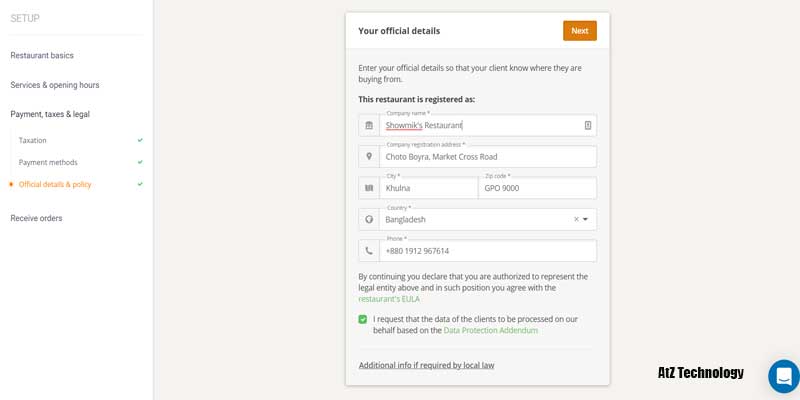Click the Zip code input field
Image resolution: width=800 pixels, height=400 pixels.
537,188
